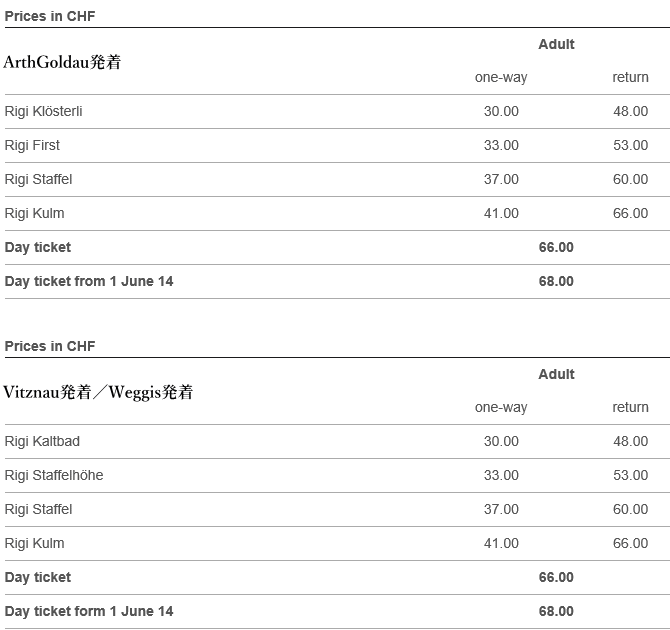Click Rigi Staffel label in ArthGoldau table

click(x=38, y=179)
